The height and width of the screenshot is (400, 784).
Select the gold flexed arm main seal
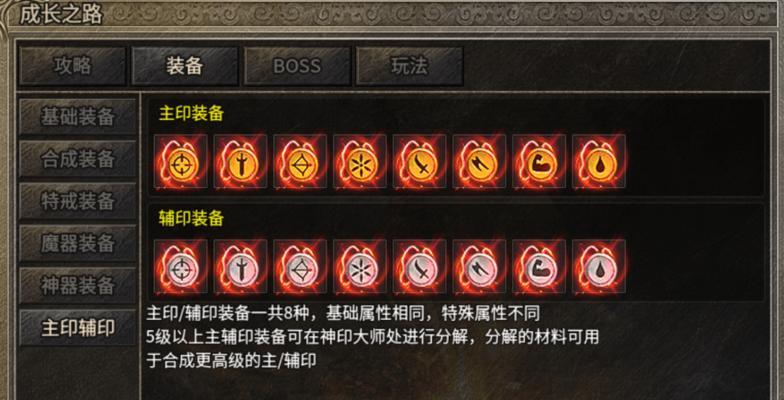point(539,161)
